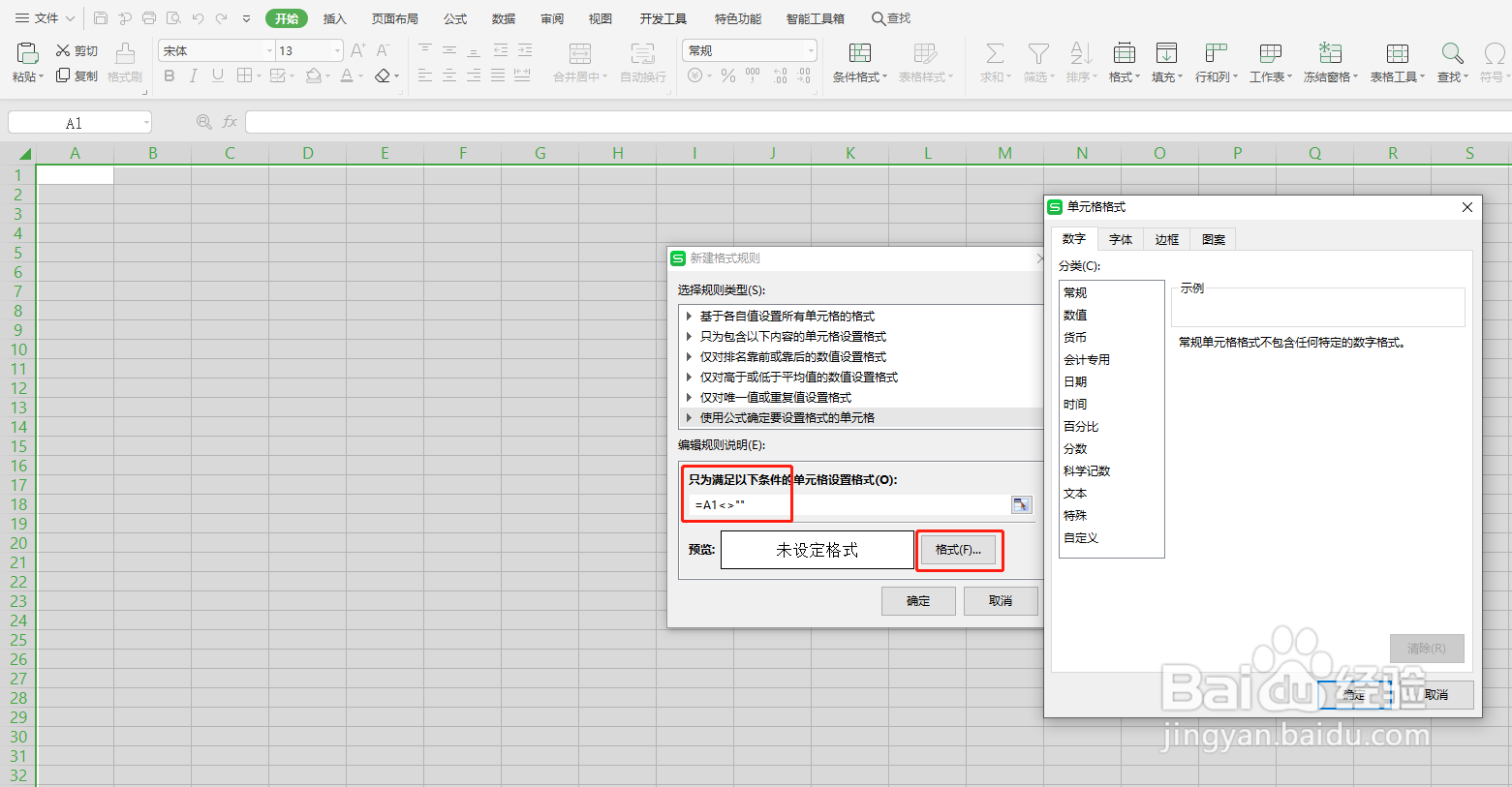Screen dimensions: 1512x787
Task: Open the 字体 tab in 单元格格式 dialog
Action: coord(1121,239)
